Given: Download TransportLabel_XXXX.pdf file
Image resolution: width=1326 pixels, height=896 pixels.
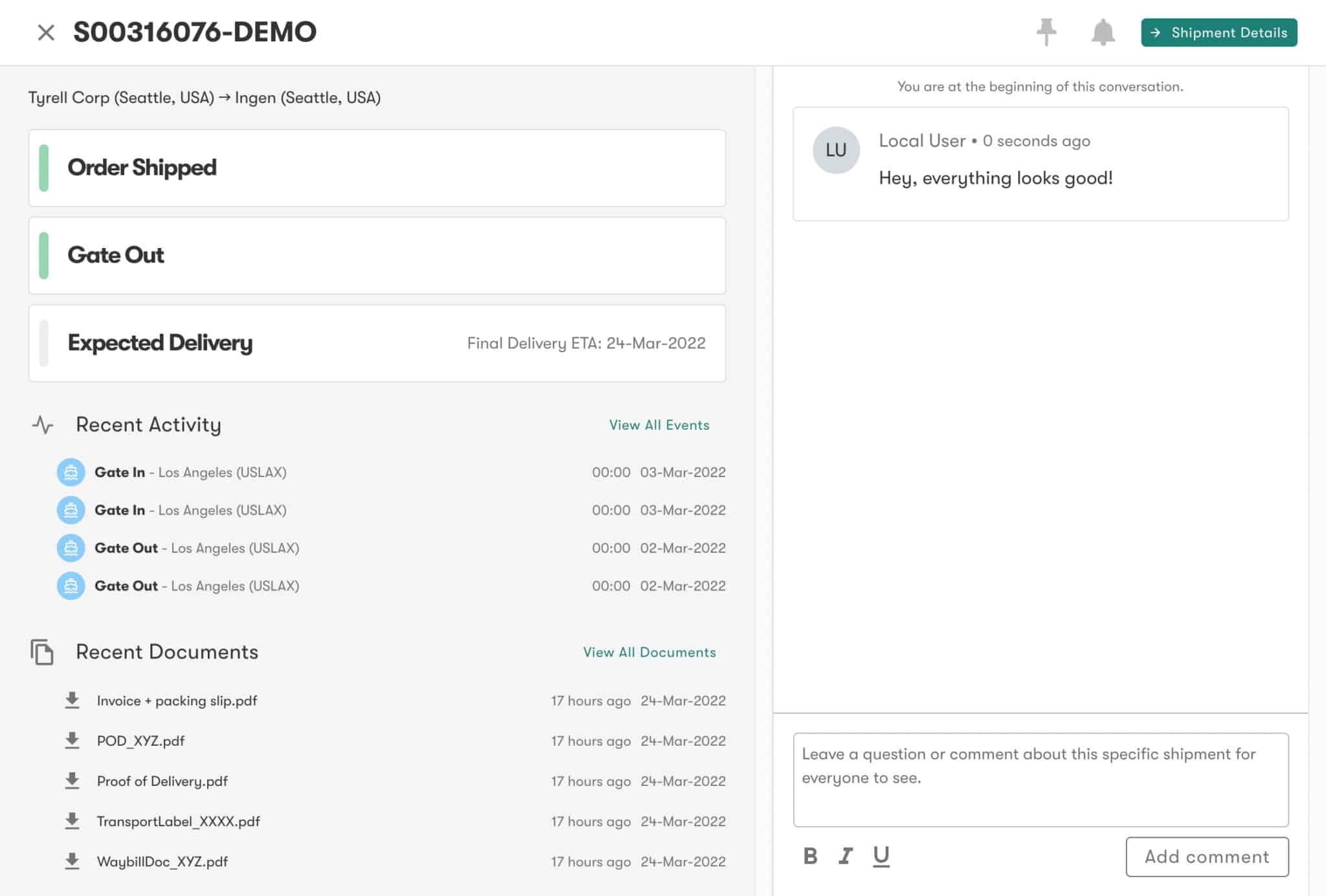Looking at the screenshot, I should pos(73,820).
